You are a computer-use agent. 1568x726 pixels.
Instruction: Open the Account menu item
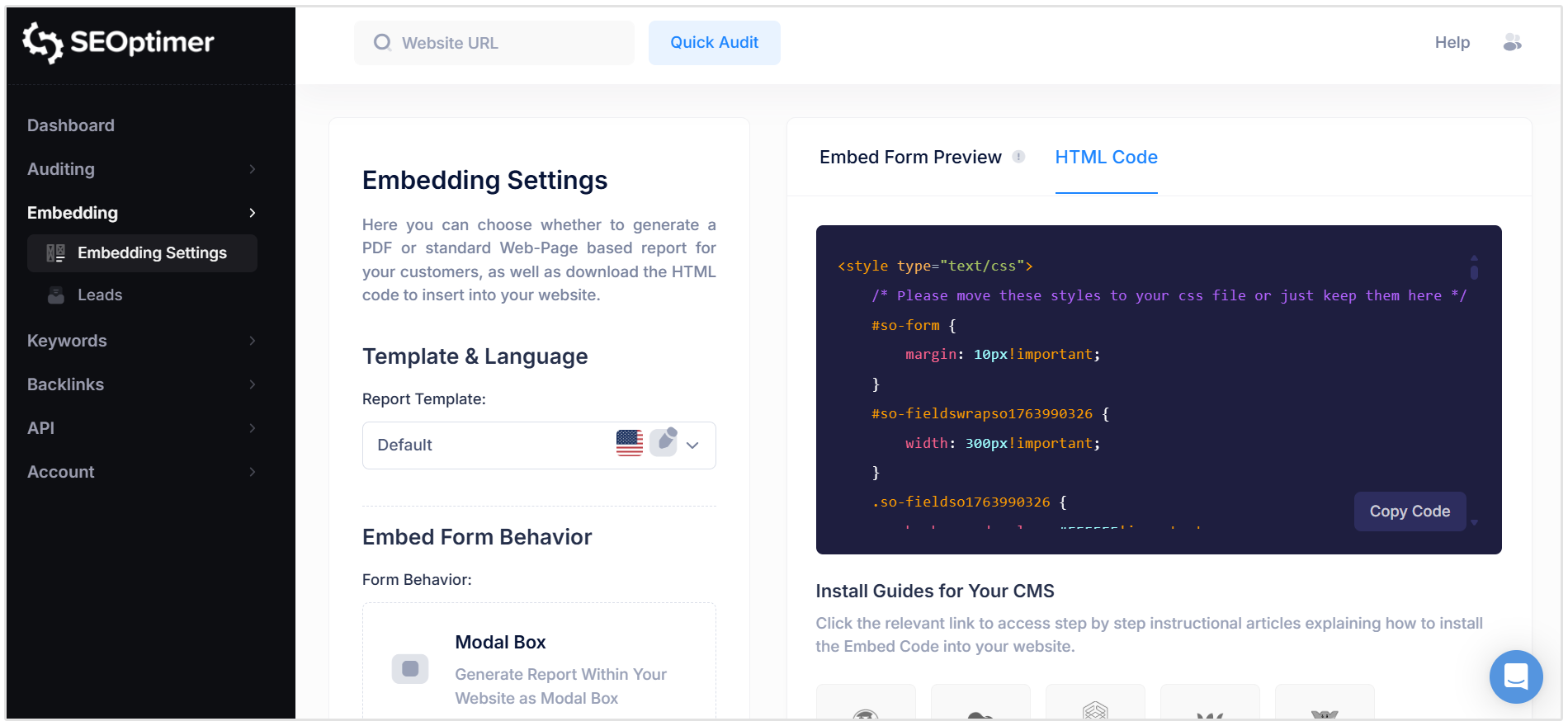[x=61, y=472]
